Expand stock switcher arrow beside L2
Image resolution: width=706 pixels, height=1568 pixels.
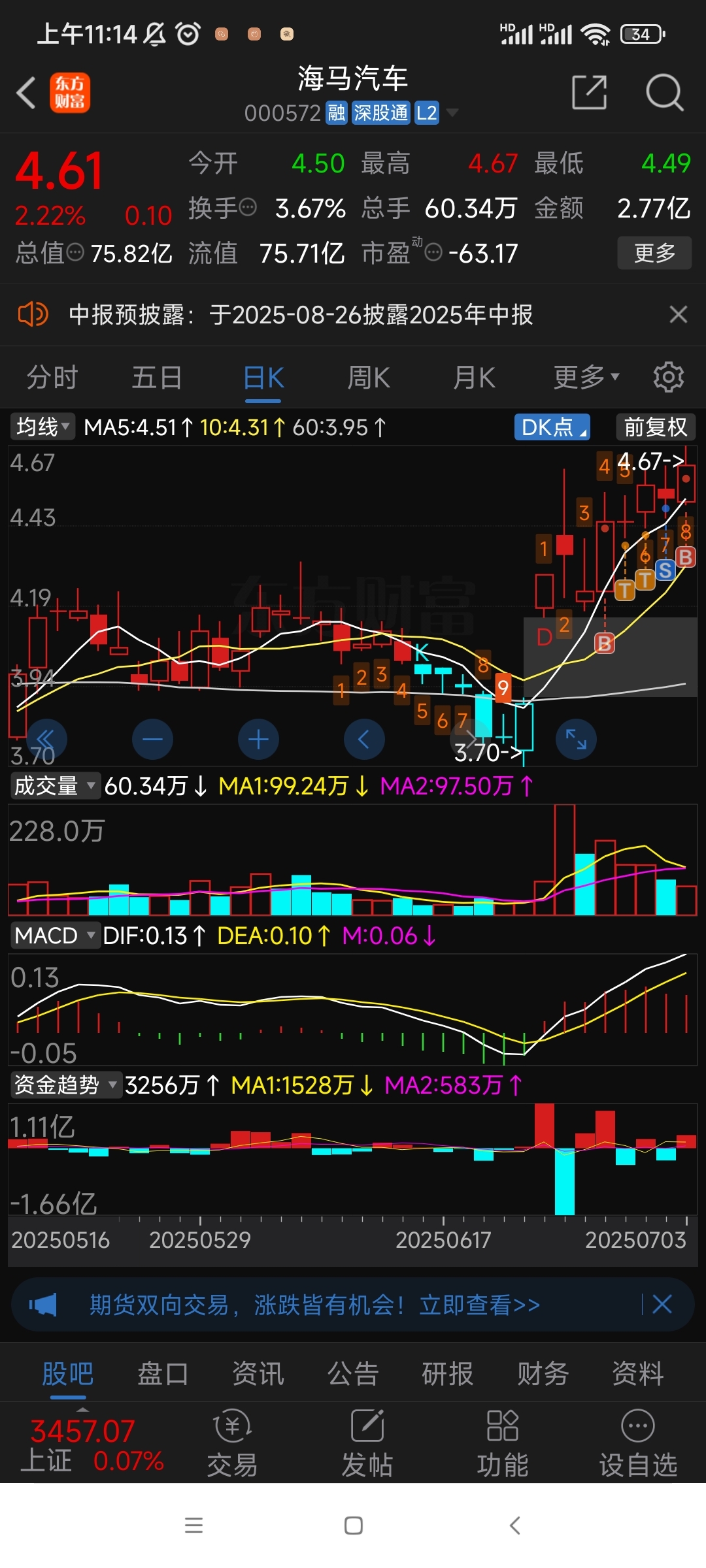click(452, 113)
